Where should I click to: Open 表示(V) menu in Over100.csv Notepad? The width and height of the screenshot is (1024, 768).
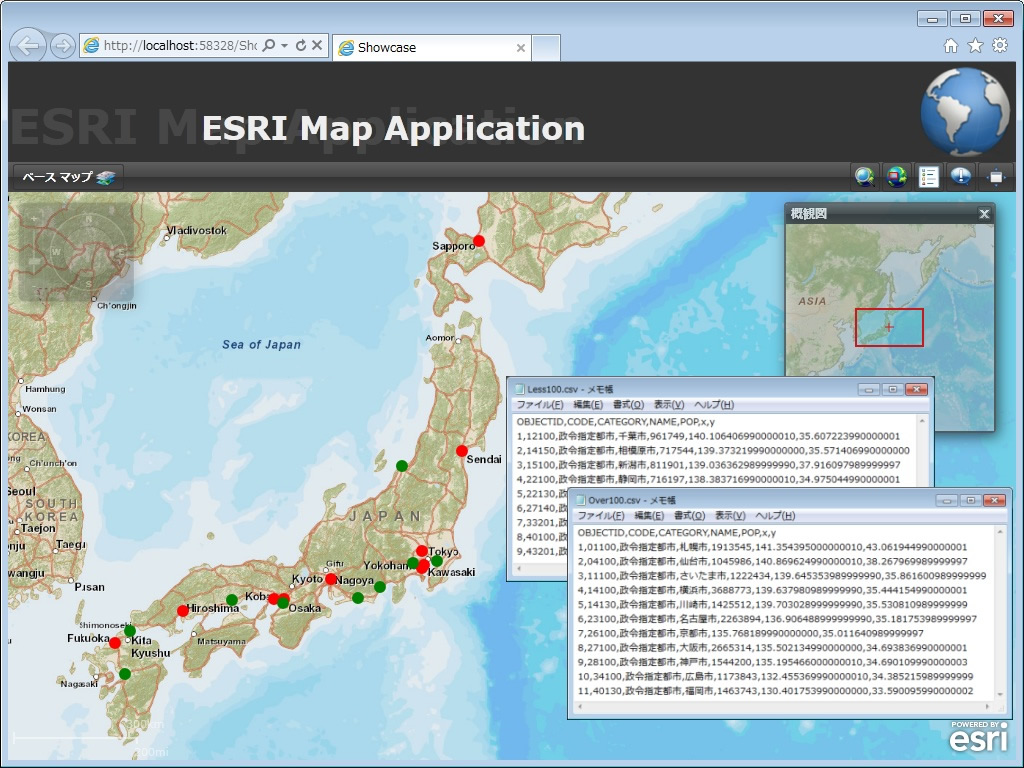[x=730, y=516]
